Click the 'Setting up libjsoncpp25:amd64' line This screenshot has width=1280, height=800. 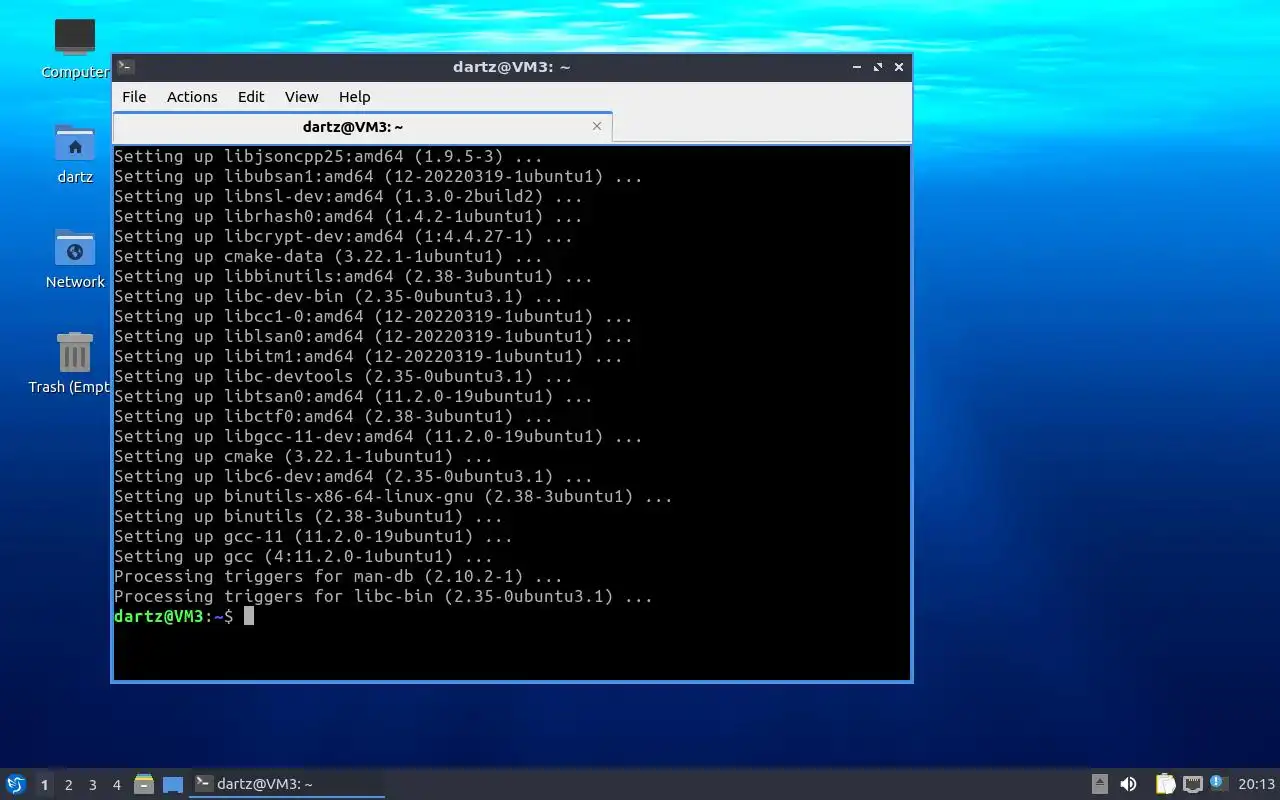coord(328,156)
